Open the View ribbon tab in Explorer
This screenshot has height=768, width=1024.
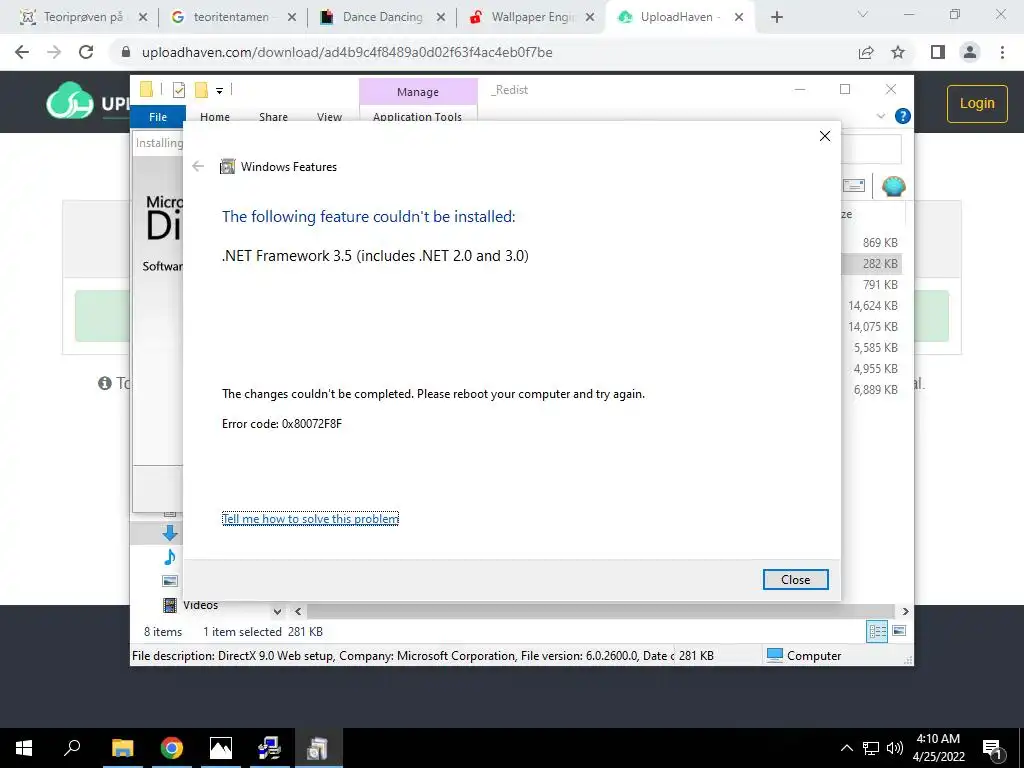click(329, 117)
